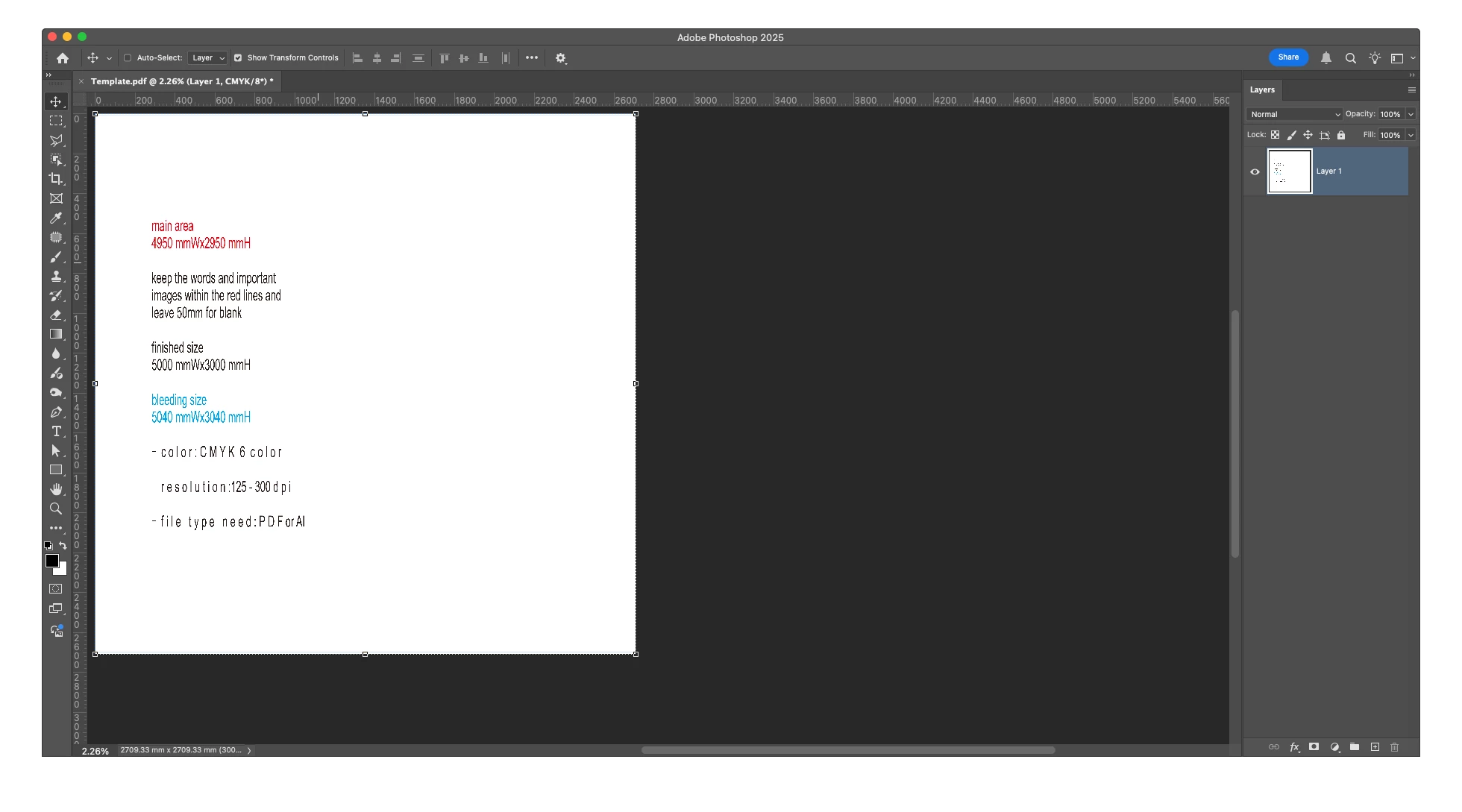Open the Layers panel tab
Screen dimensions: 1462x812
click(1262, 89)
